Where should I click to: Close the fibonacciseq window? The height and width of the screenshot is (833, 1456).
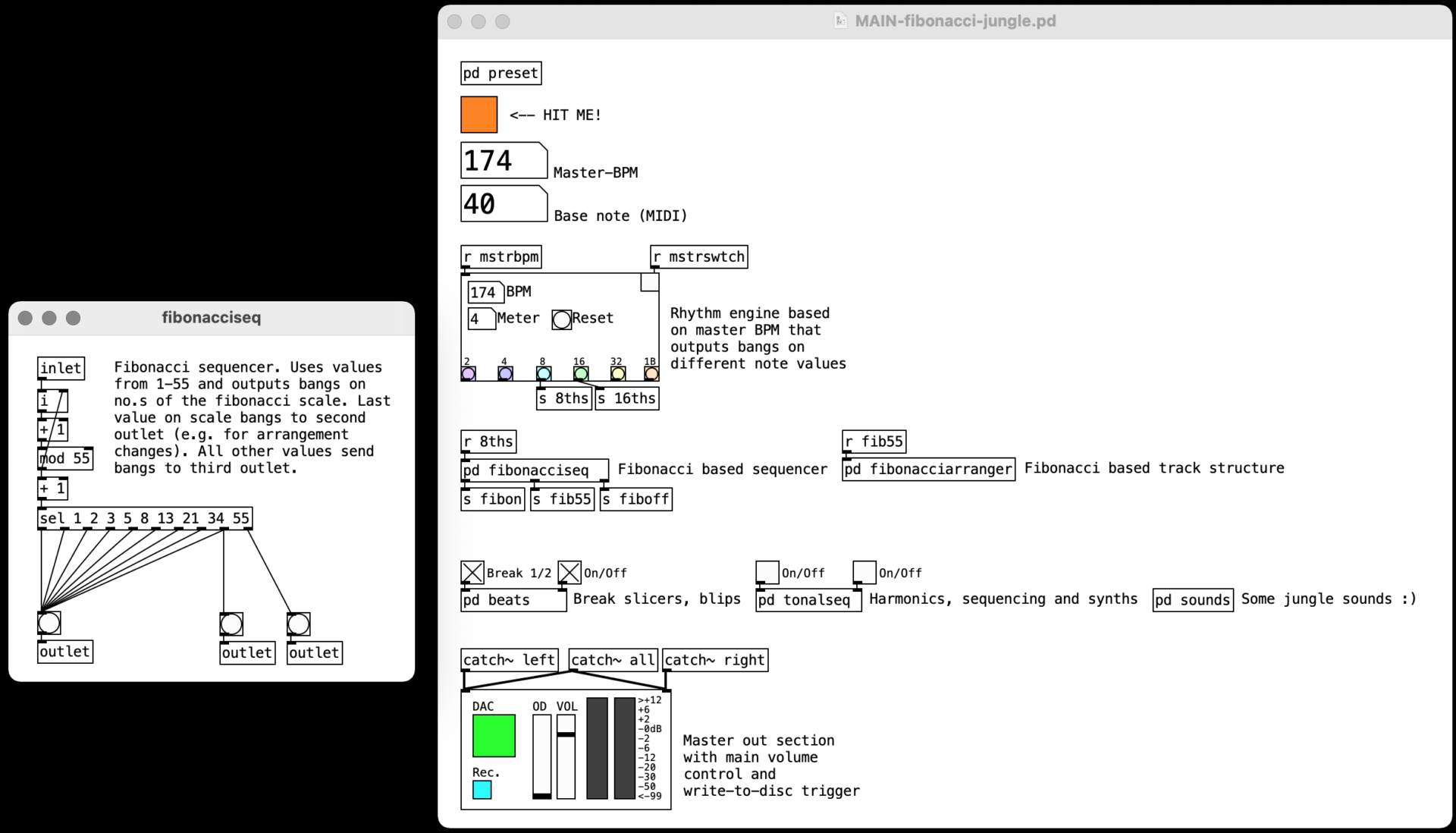(25, 318)
